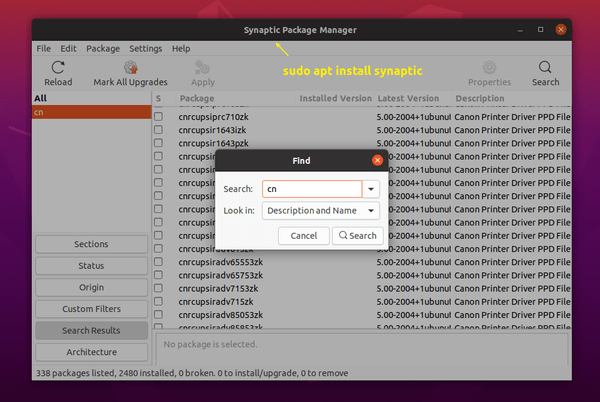Select the cn search result filter
600x402 pixels.
point(91,112)
